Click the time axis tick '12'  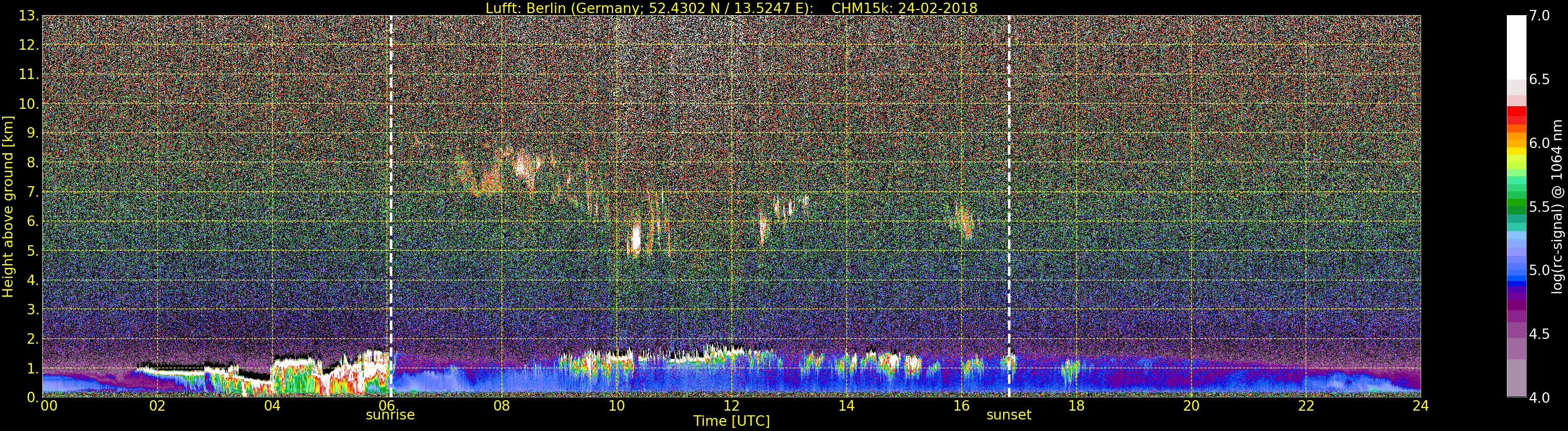click(x=731, y=406)
